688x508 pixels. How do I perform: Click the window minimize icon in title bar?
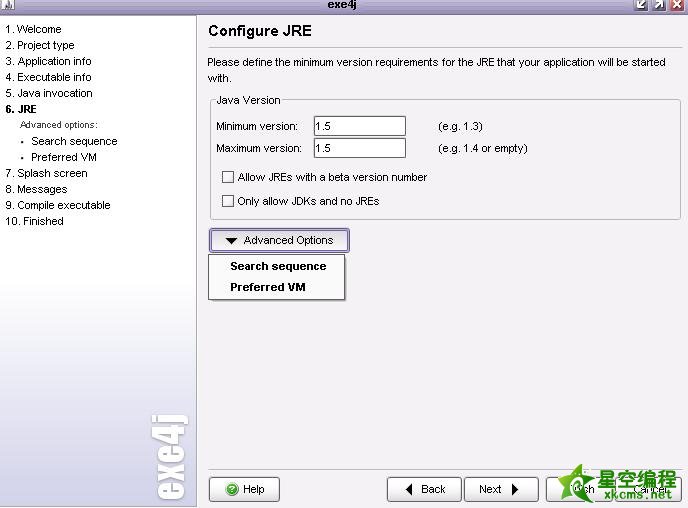(x=641, y=5)
